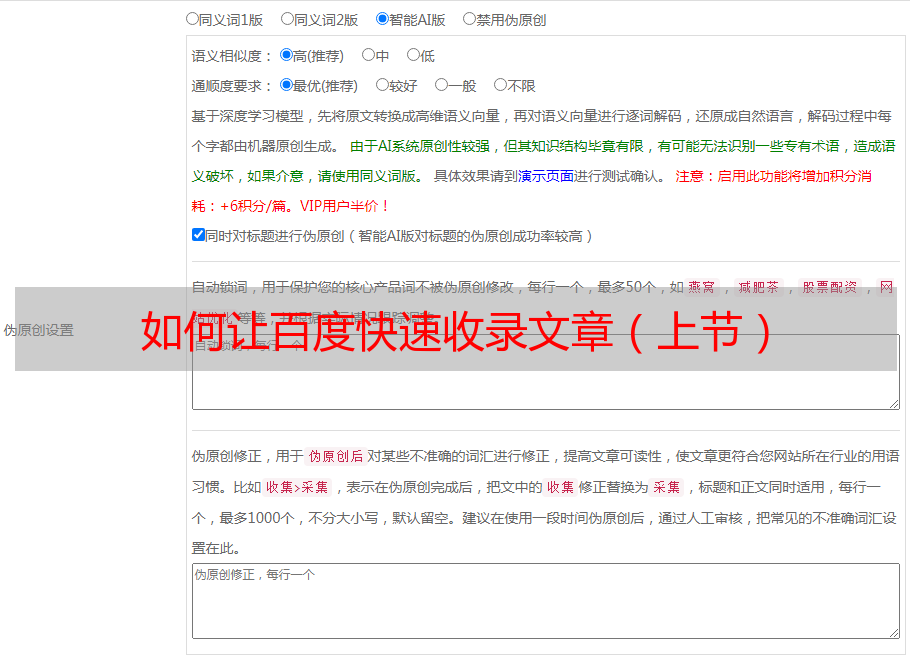The image size is (911, 658).
Task: Set 语义相似度 to 中
Action: 368,55
